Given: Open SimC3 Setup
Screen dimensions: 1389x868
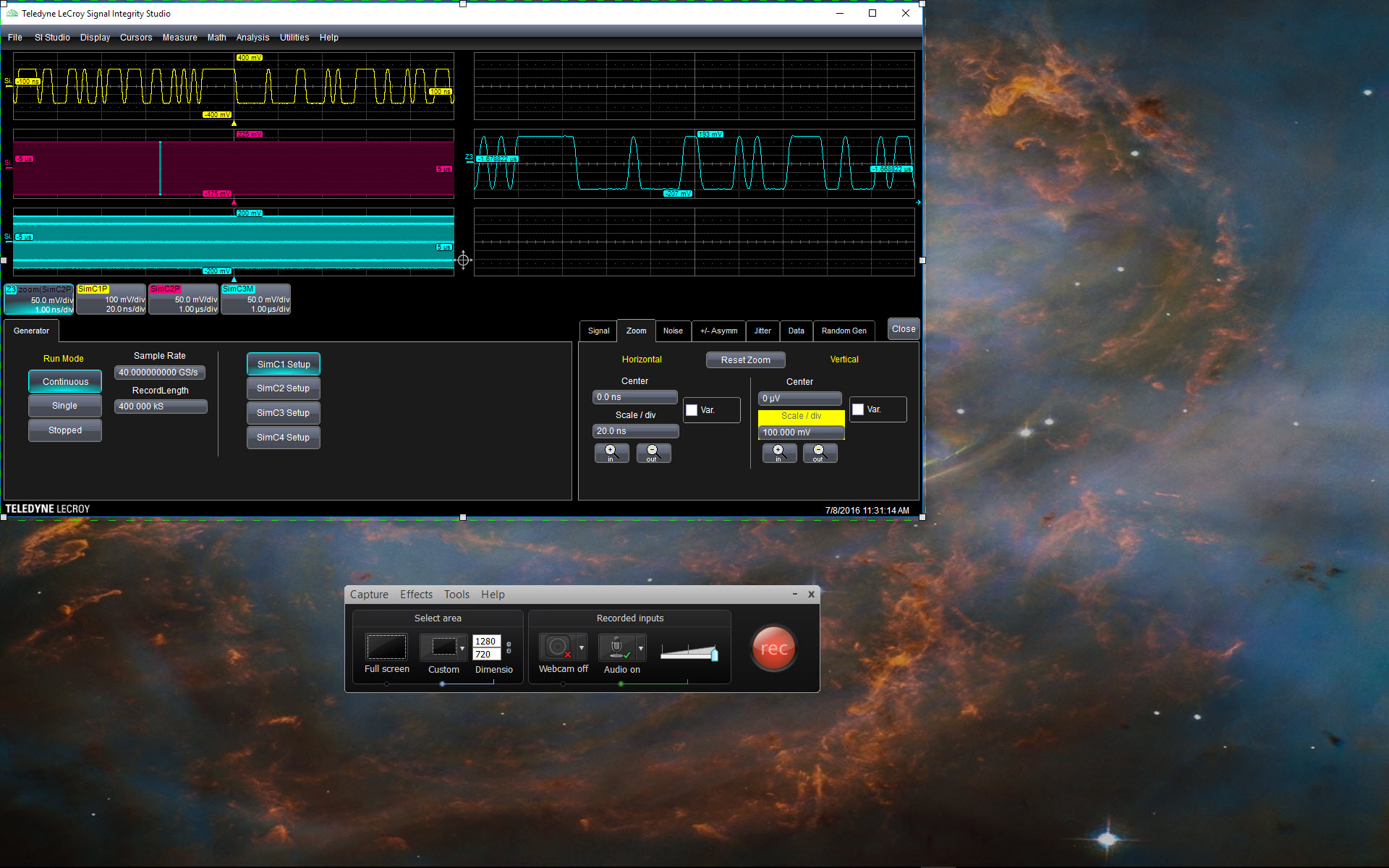Looking at the screenshot, I should (x=284, y=413).
